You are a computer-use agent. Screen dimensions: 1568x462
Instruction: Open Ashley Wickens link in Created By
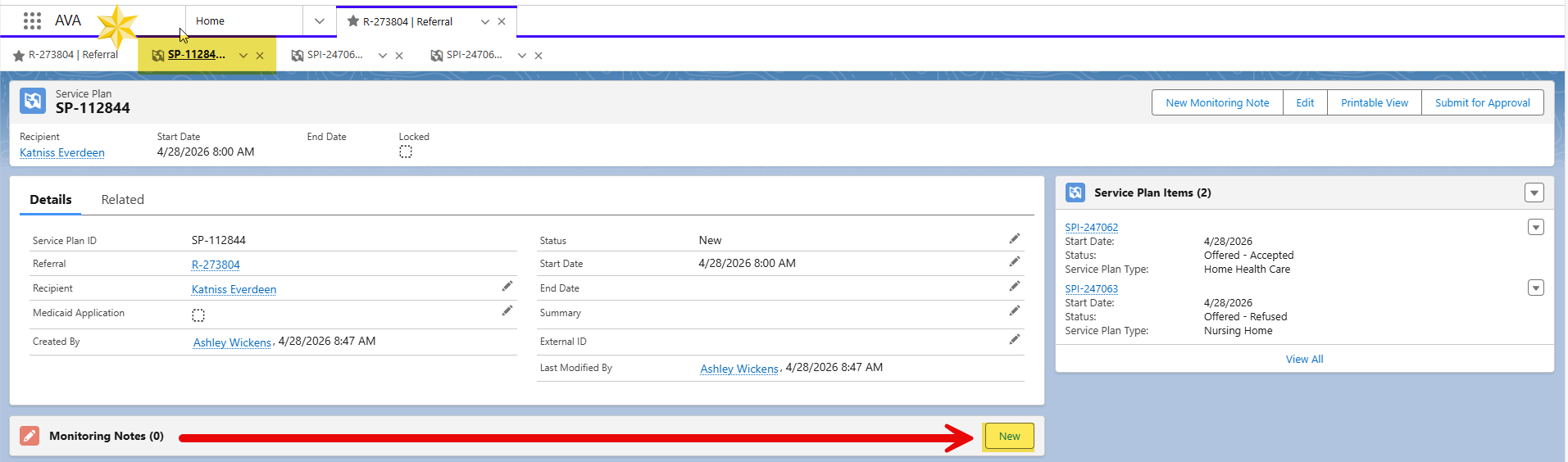click(232, 342)
